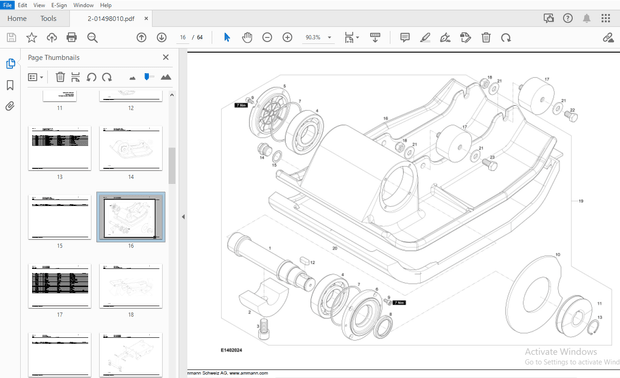Print the document using the printer icon
This screenshot has width=620, height=378.
[72, 38]
